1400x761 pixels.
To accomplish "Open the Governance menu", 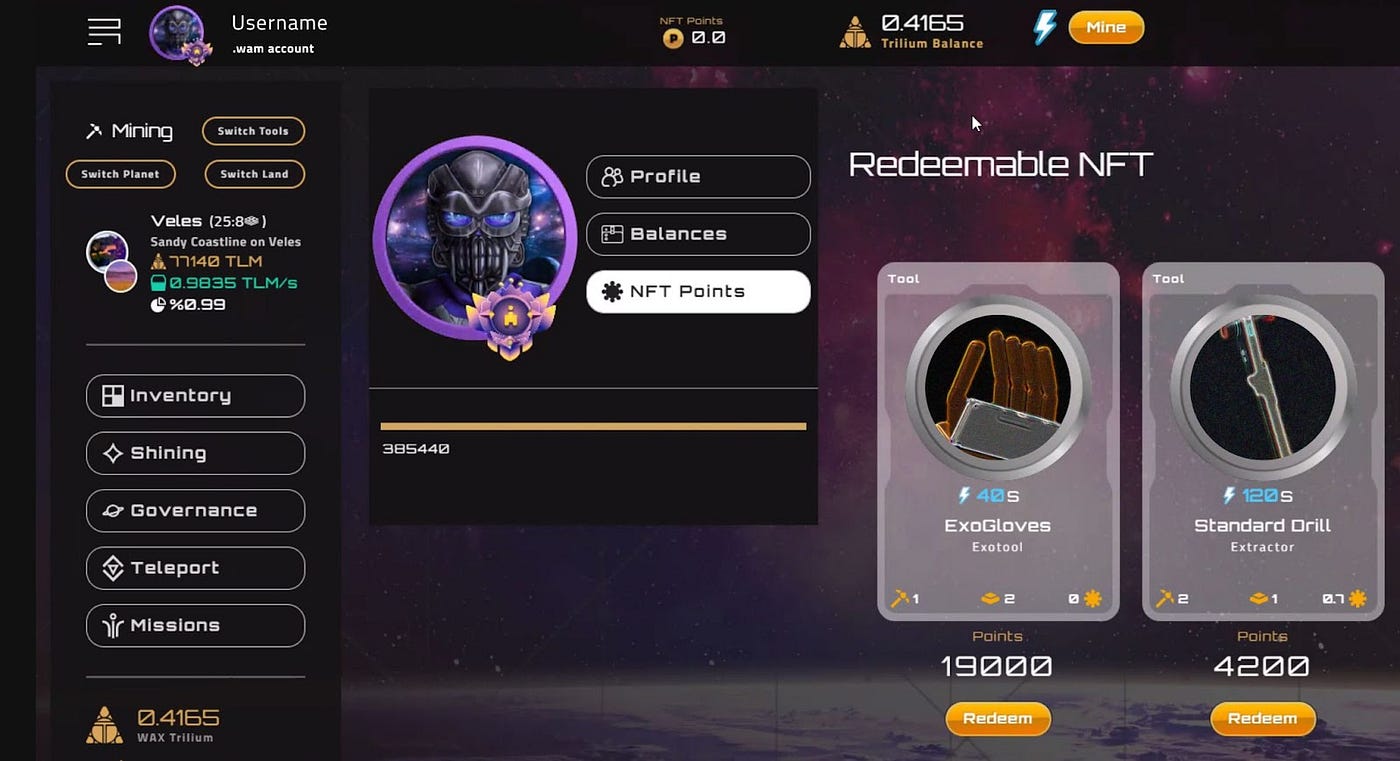I will (x=196, y=511).
